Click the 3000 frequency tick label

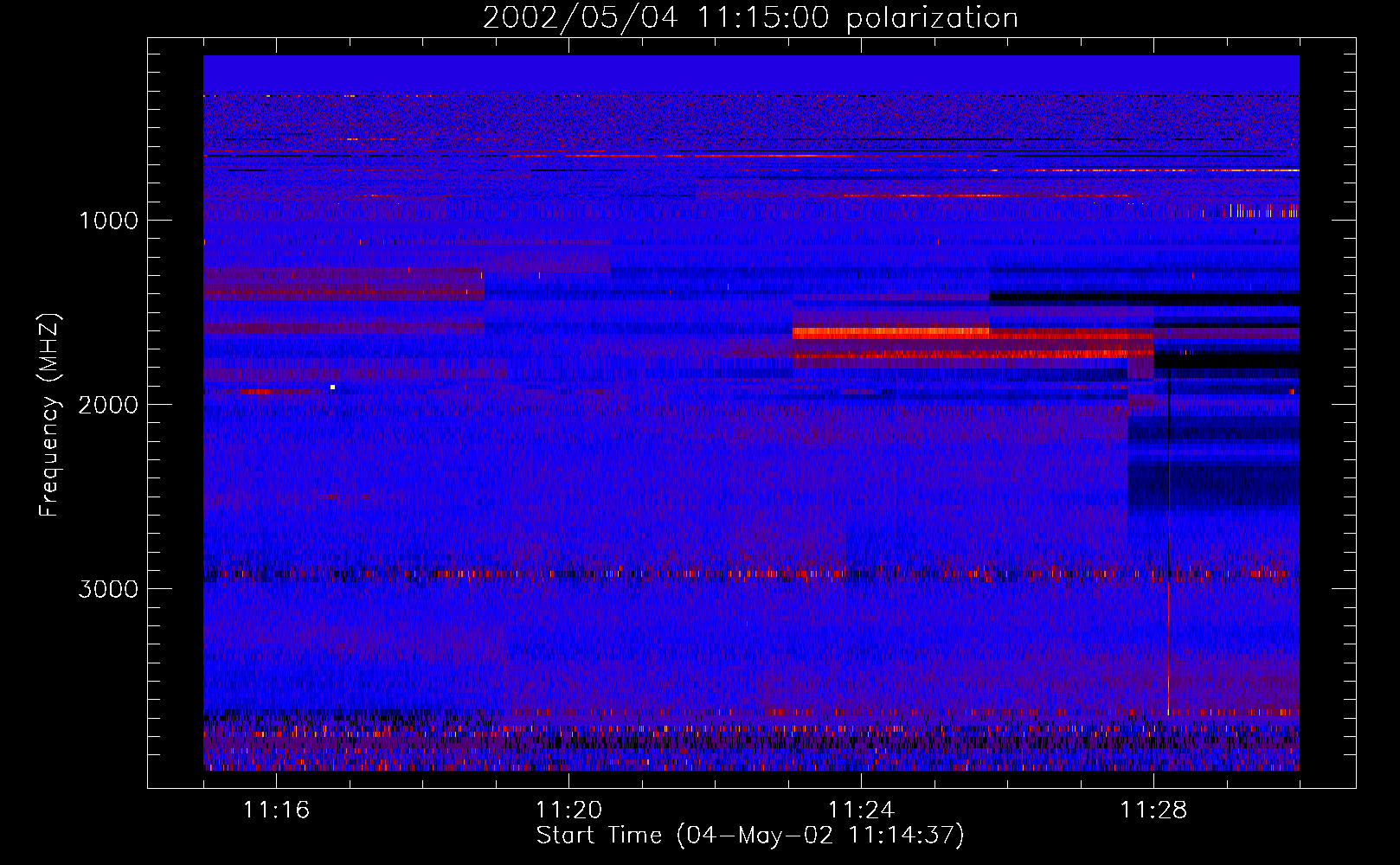108,589
